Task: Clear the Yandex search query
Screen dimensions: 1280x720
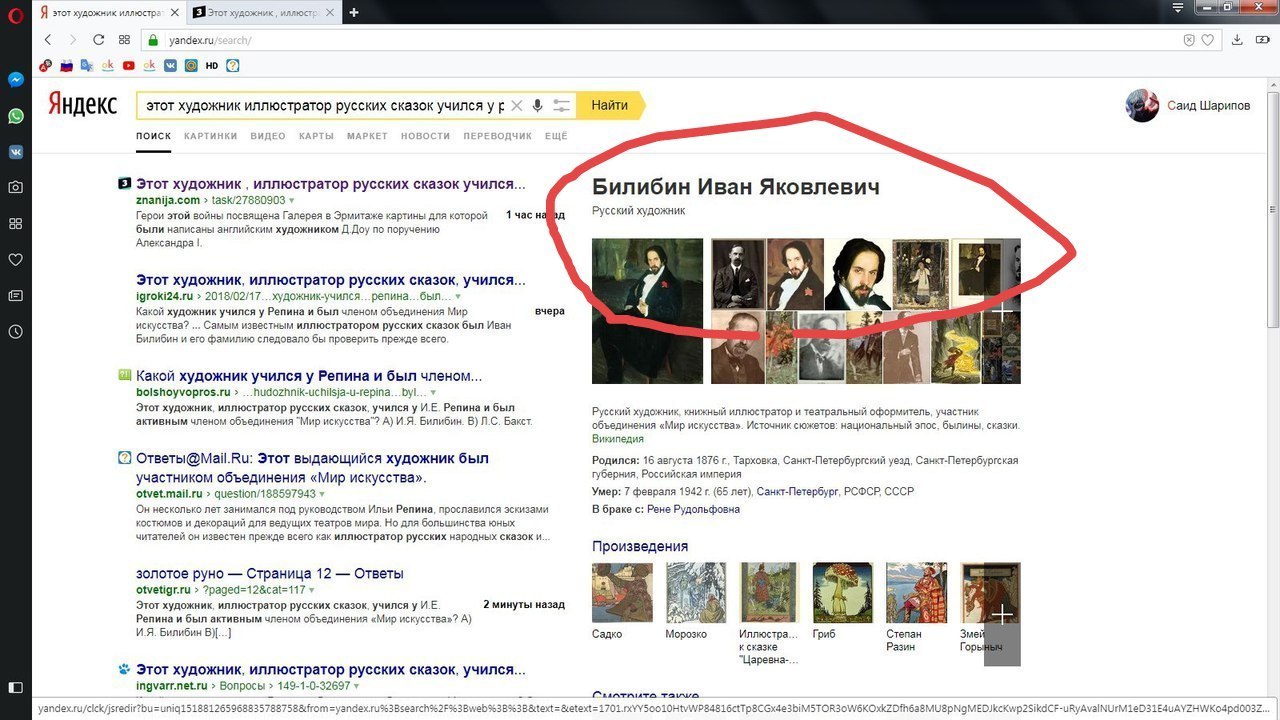Action: coord(516,105)
